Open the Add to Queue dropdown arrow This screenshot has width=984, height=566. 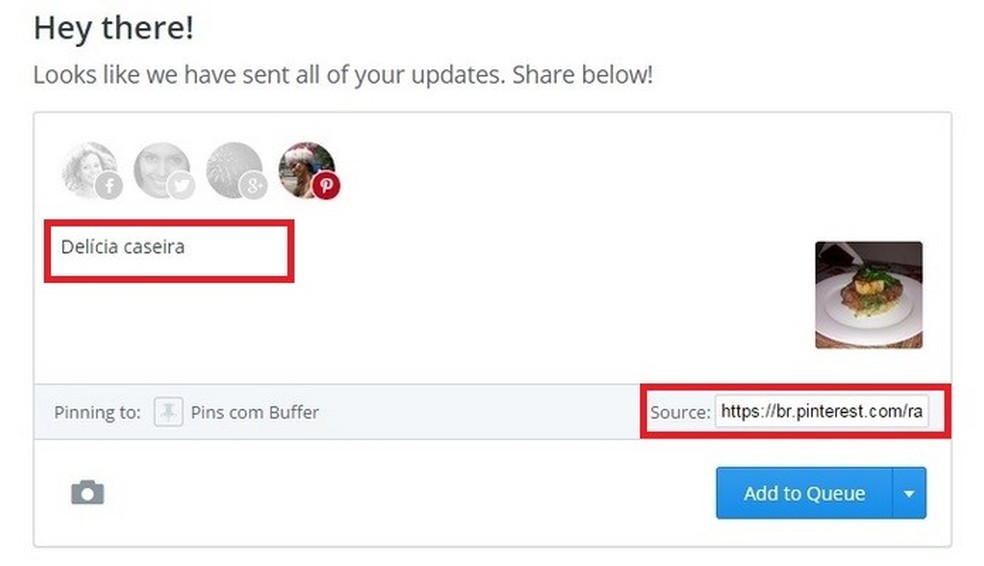tap(909, 493)
